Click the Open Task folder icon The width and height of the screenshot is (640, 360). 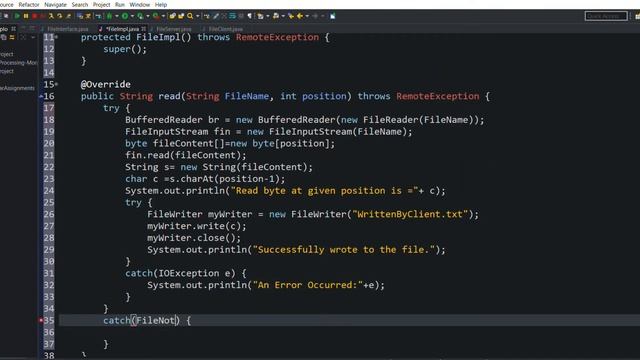[181, 16]
